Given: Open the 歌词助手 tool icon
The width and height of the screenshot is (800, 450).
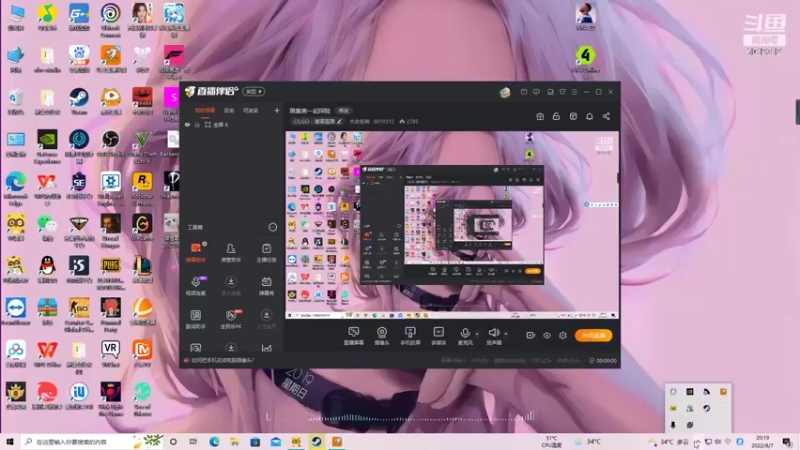Looking at the screenshot, I should pos(195,319).
